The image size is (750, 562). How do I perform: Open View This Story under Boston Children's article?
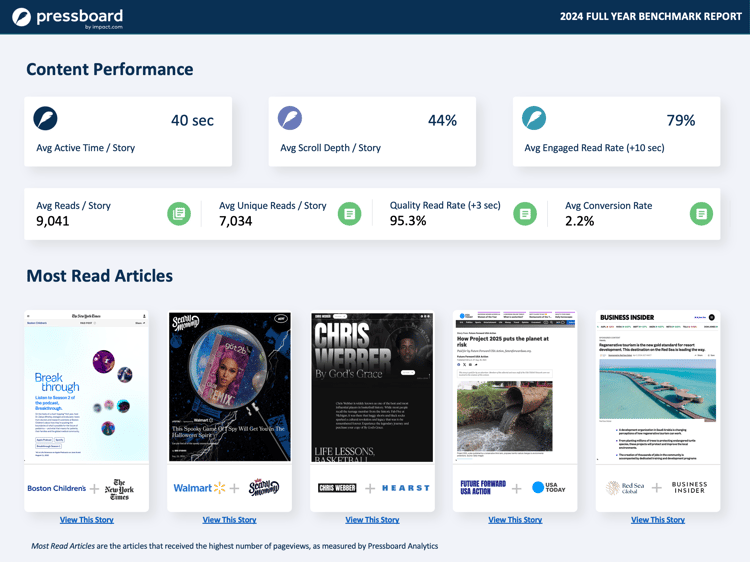[87, 520]
